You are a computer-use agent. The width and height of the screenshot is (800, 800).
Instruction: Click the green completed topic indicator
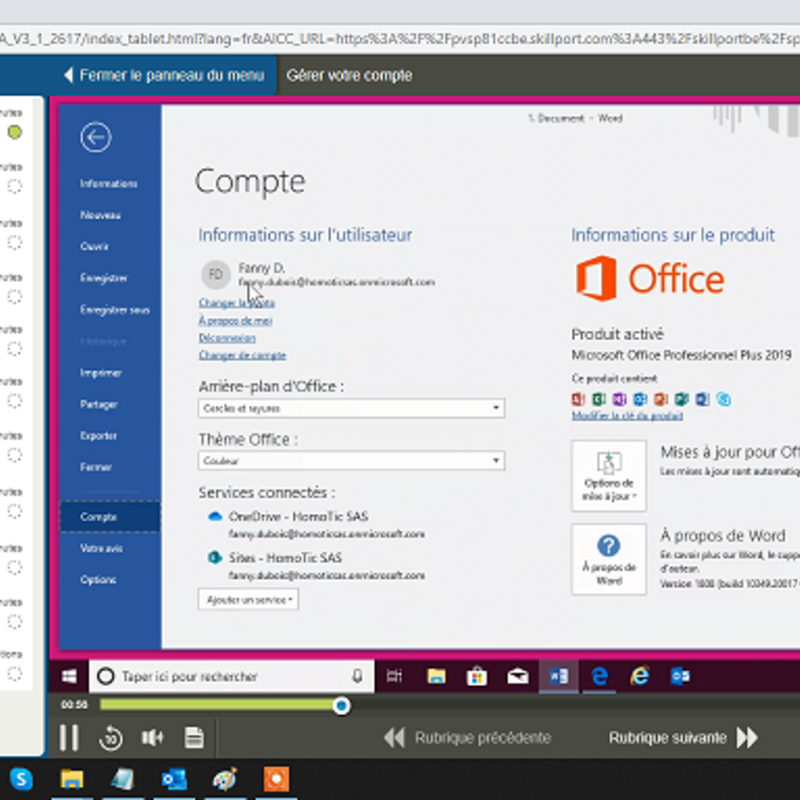[15, 132]
